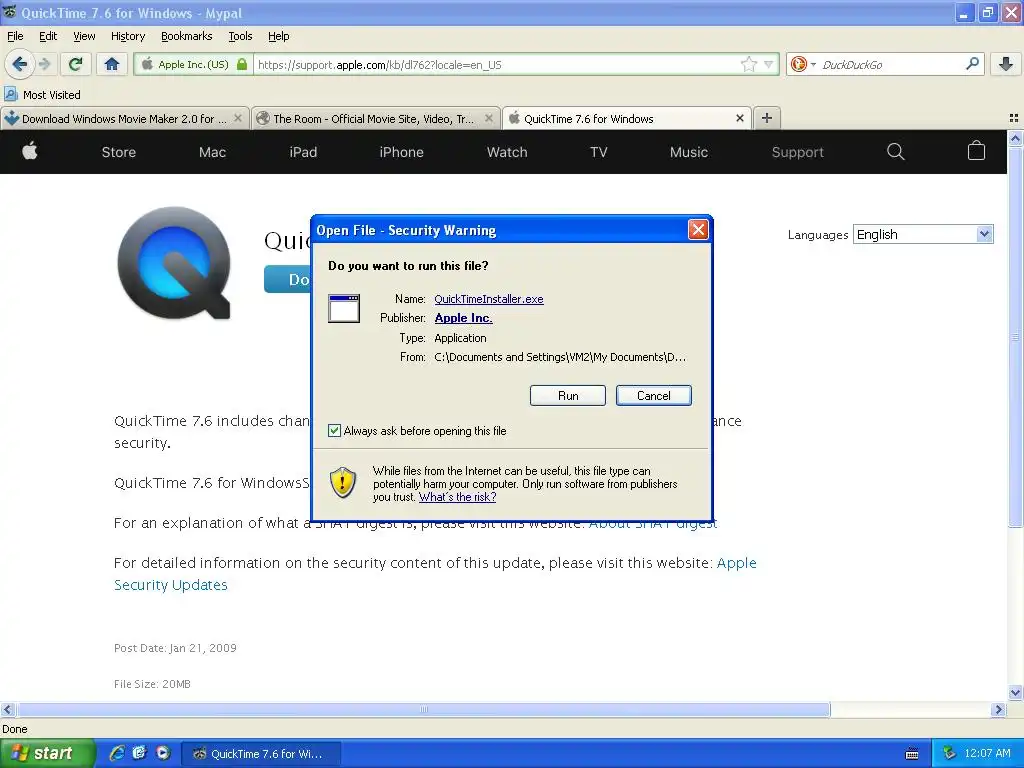This screenshot has height=768, width=1024.
Task: Open Music in Apple navigation
Action: 688,152
